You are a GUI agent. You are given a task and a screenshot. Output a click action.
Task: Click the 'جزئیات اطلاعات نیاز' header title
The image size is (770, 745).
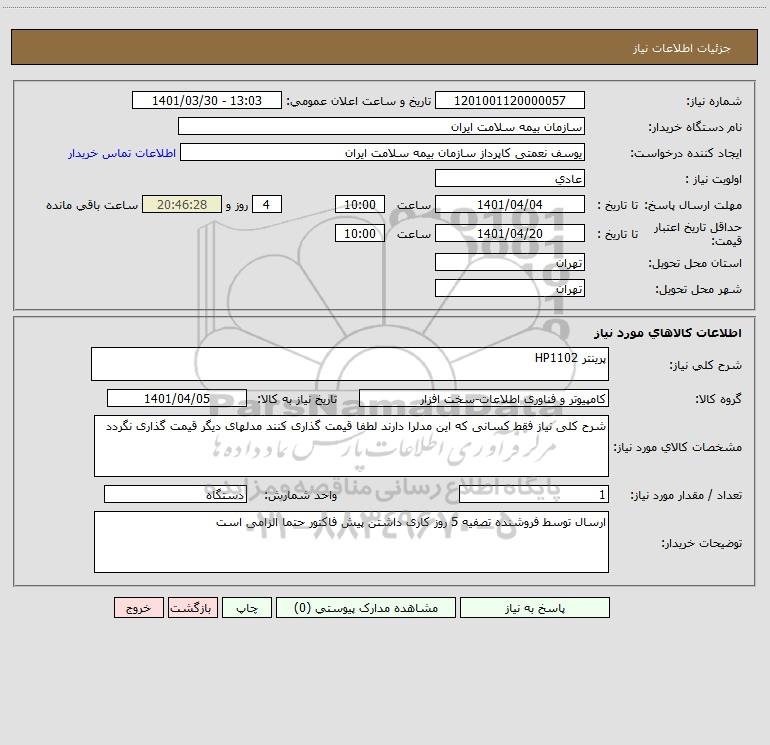[x=682, y=48]
